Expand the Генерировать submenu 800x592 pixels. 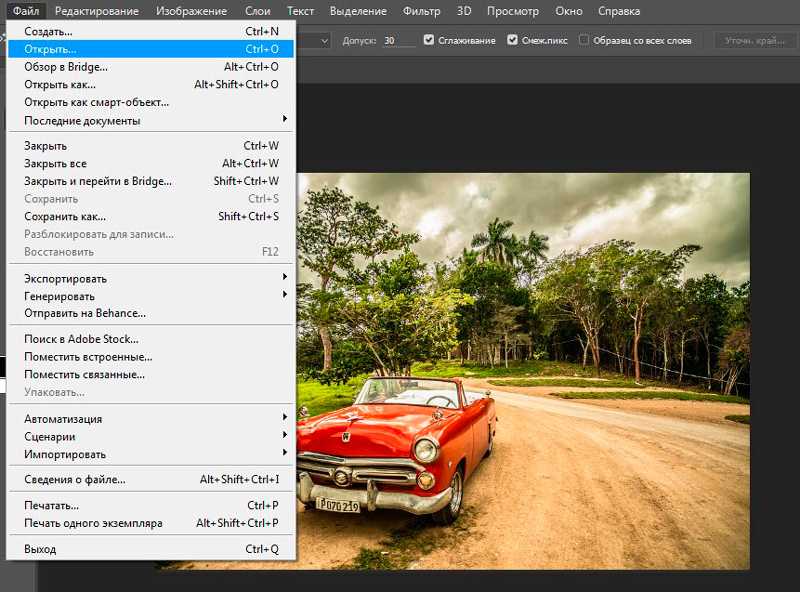[x=151, y=296]
